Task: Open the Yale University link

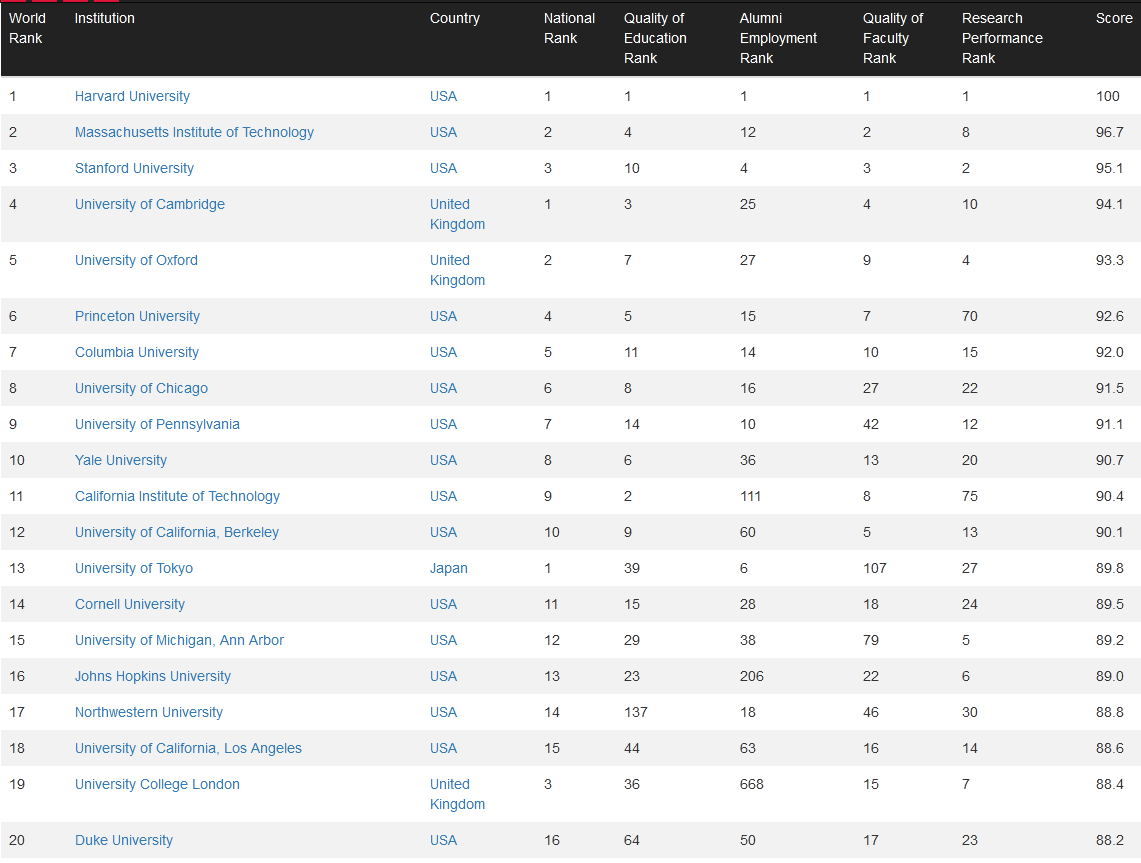Action: [121, 461]
